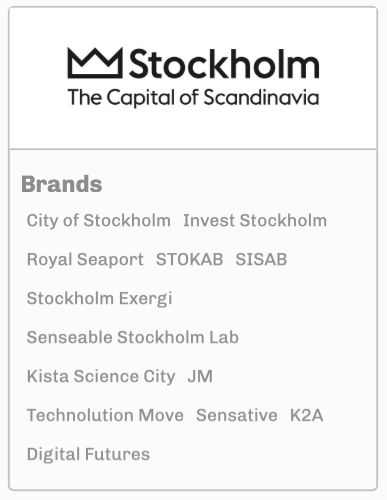387x500 pixels.
Task: Open the City of Stockholm brand
Action: [x=99, y=221]
